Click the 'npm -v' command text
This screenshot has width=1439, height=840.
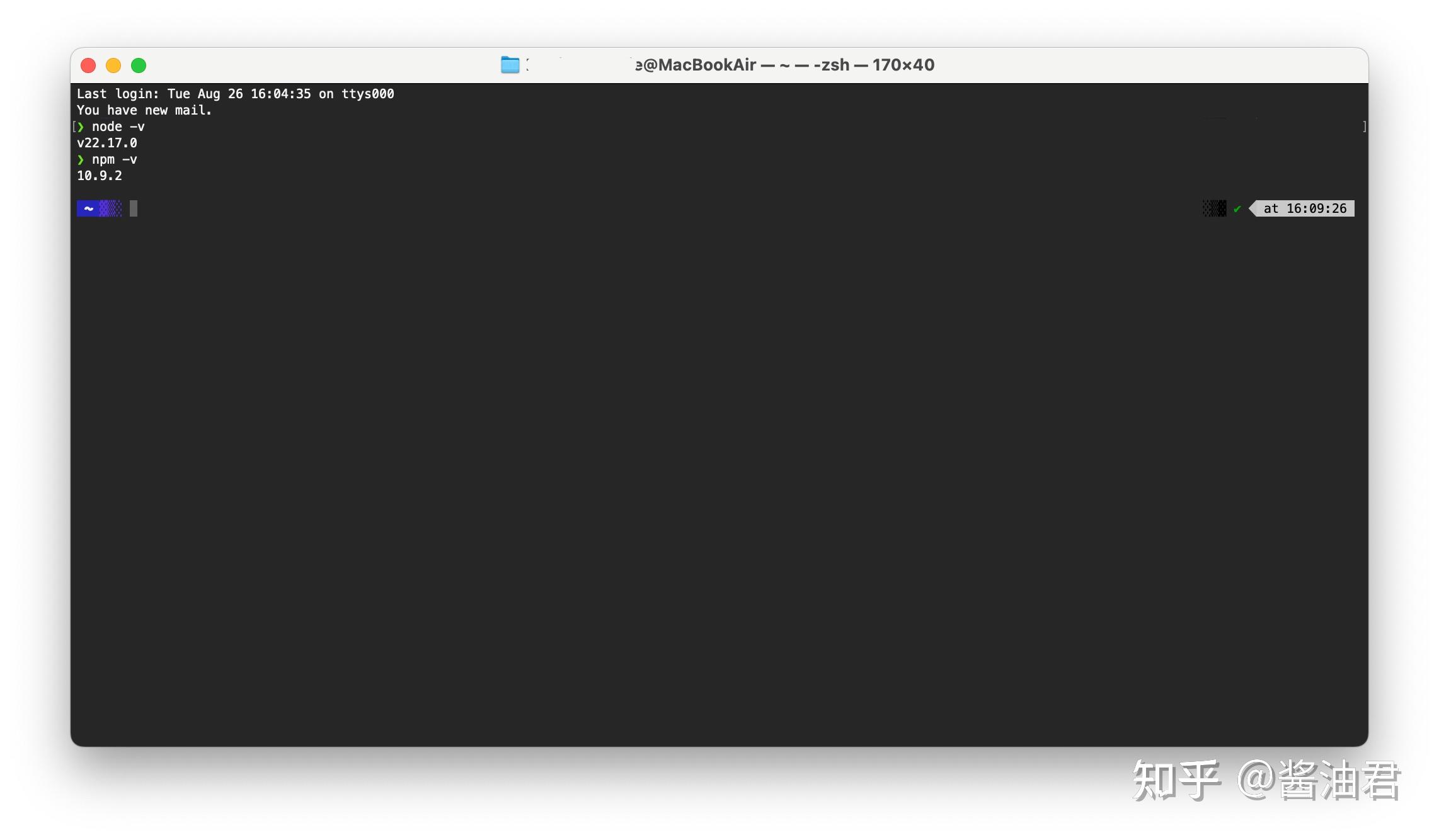coord(114,159)
